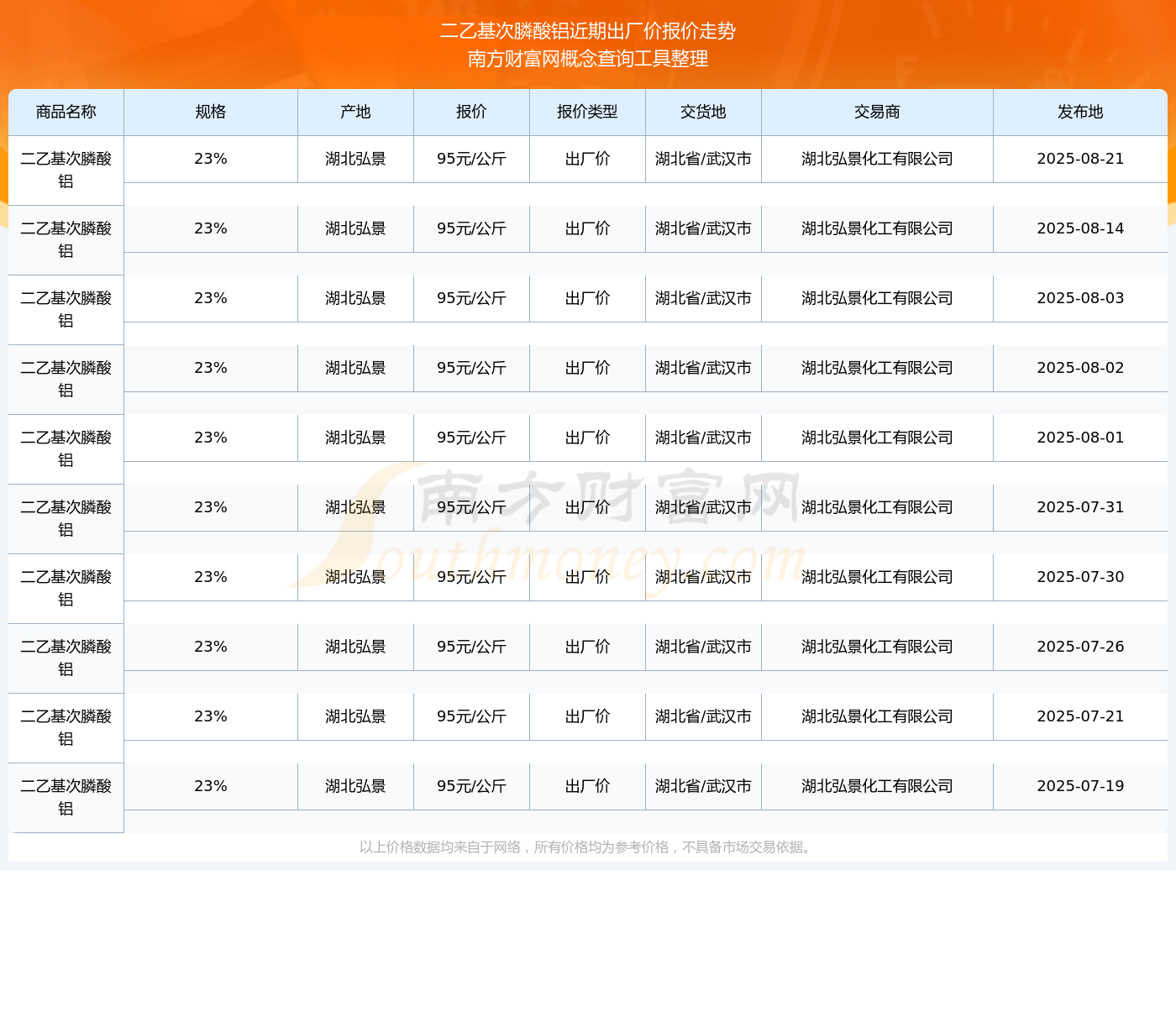The image size is (1176, 1012).
Task: Click the 2025-08-14 date cell
Action: (x=1080, y=228)
